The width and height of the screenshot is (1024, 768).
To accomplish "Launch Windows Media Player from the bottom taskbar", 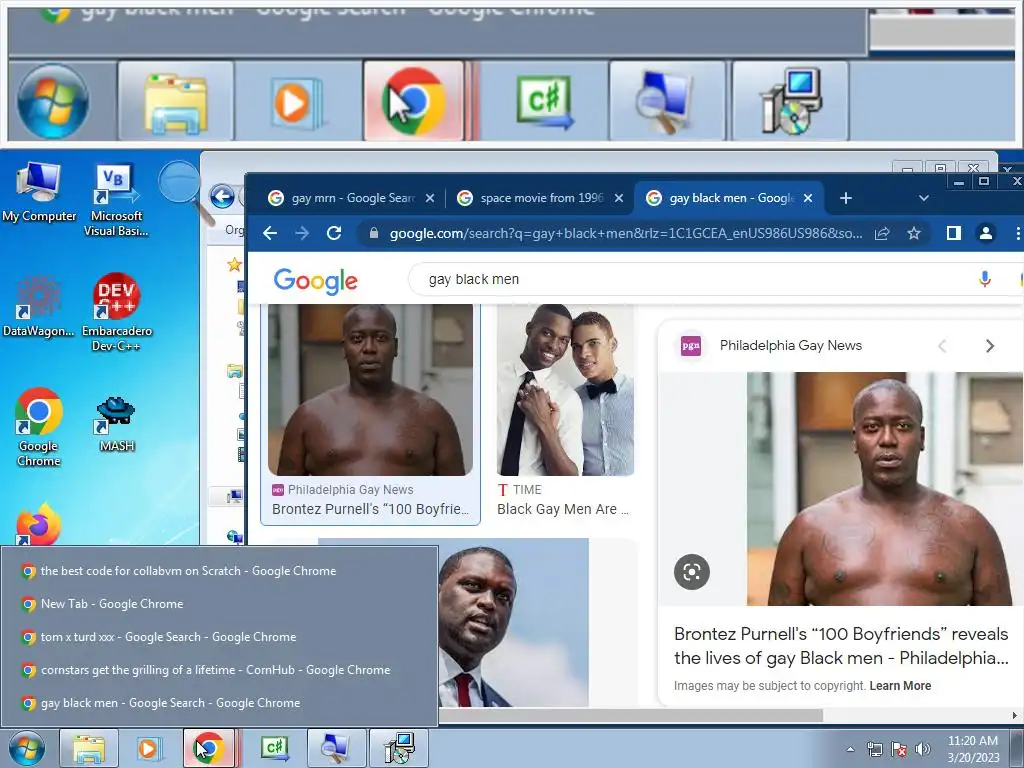I will point(148,748).
